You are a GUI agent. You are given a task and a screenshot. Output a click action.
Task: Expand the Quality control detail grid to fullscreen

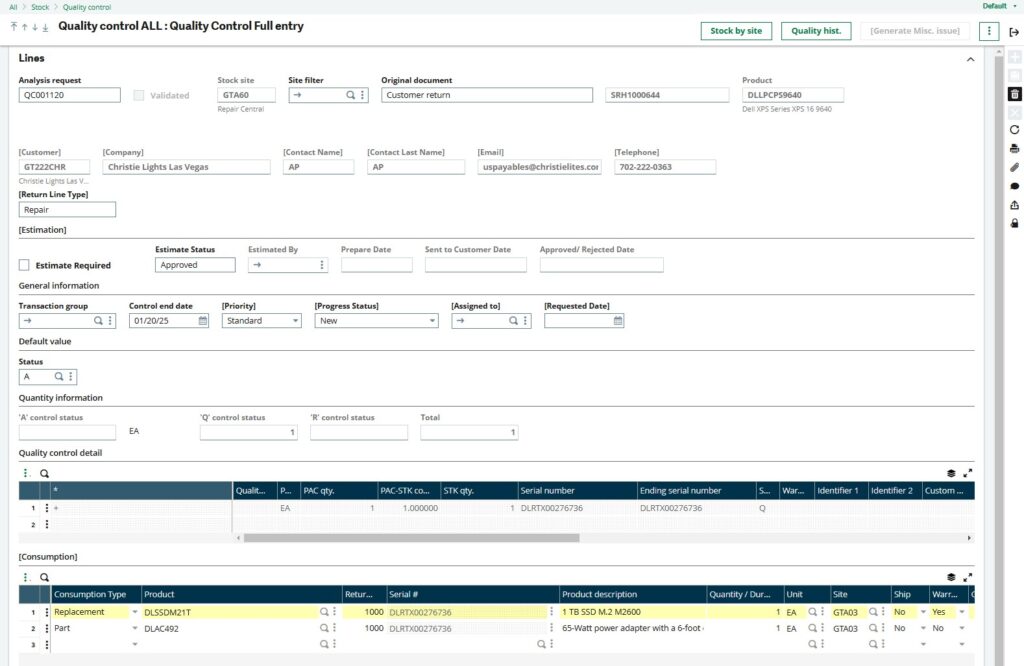(967, 473)
